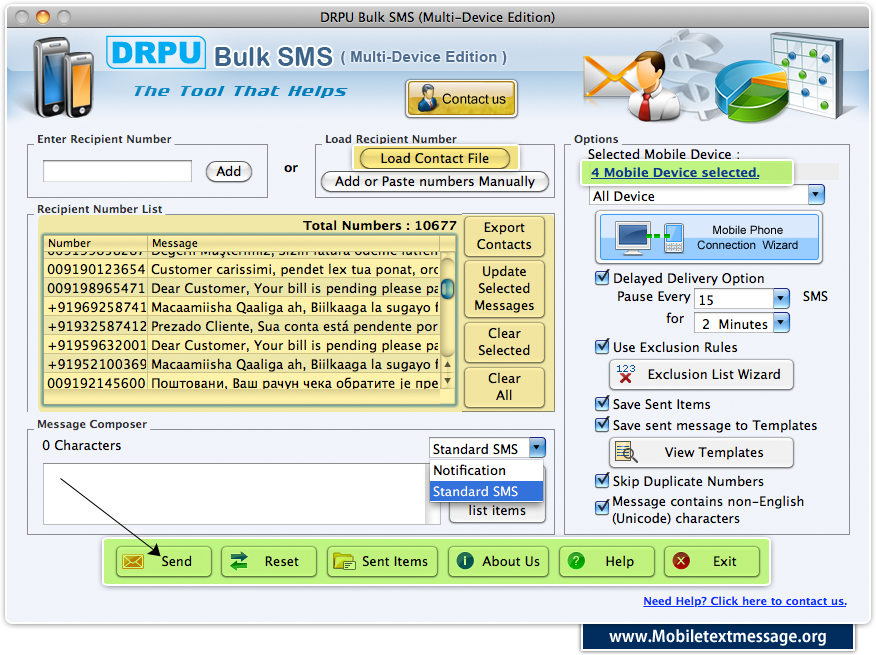Choose Notification from message type list
Image resolution: width=876 pixels, height=655 pixels.
[486, 471]
